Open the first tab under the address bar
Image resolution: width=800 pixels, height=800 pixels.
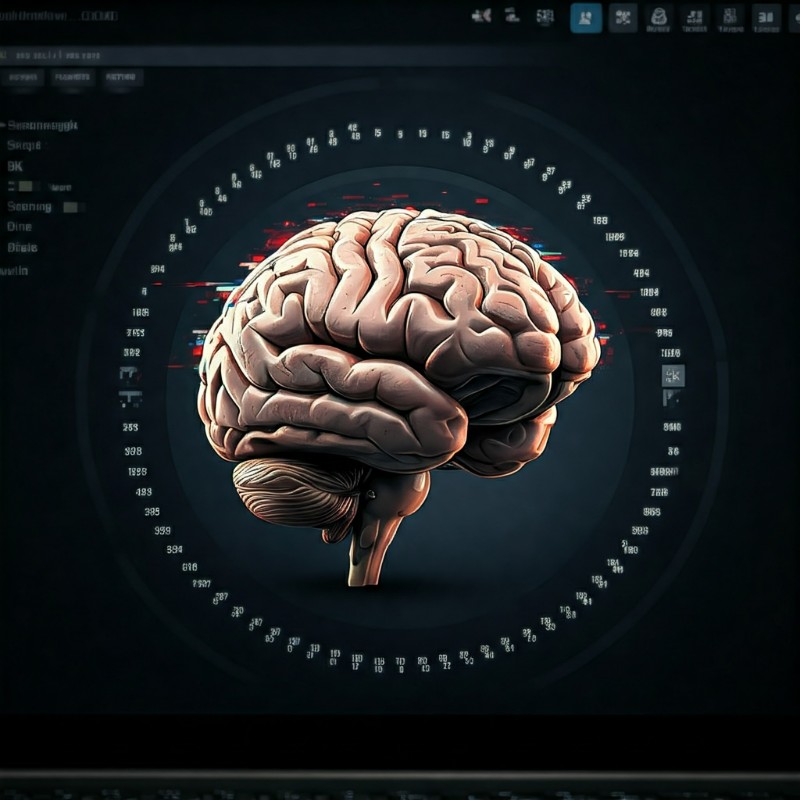(20, 77)
